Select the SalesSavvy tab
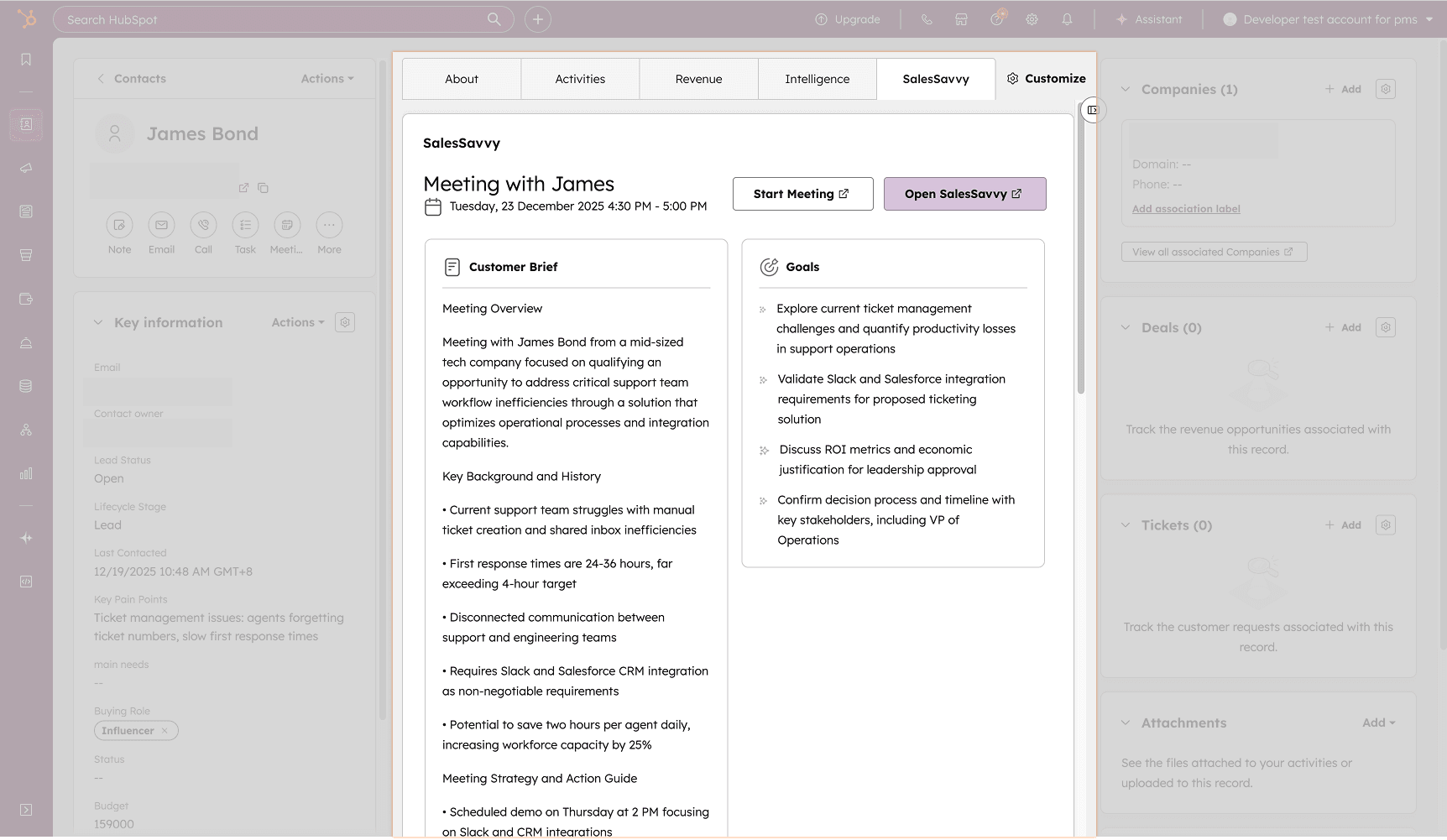The height and width of the screenshot is (840, 1447). pyautogui.click(x=936, y=79)
